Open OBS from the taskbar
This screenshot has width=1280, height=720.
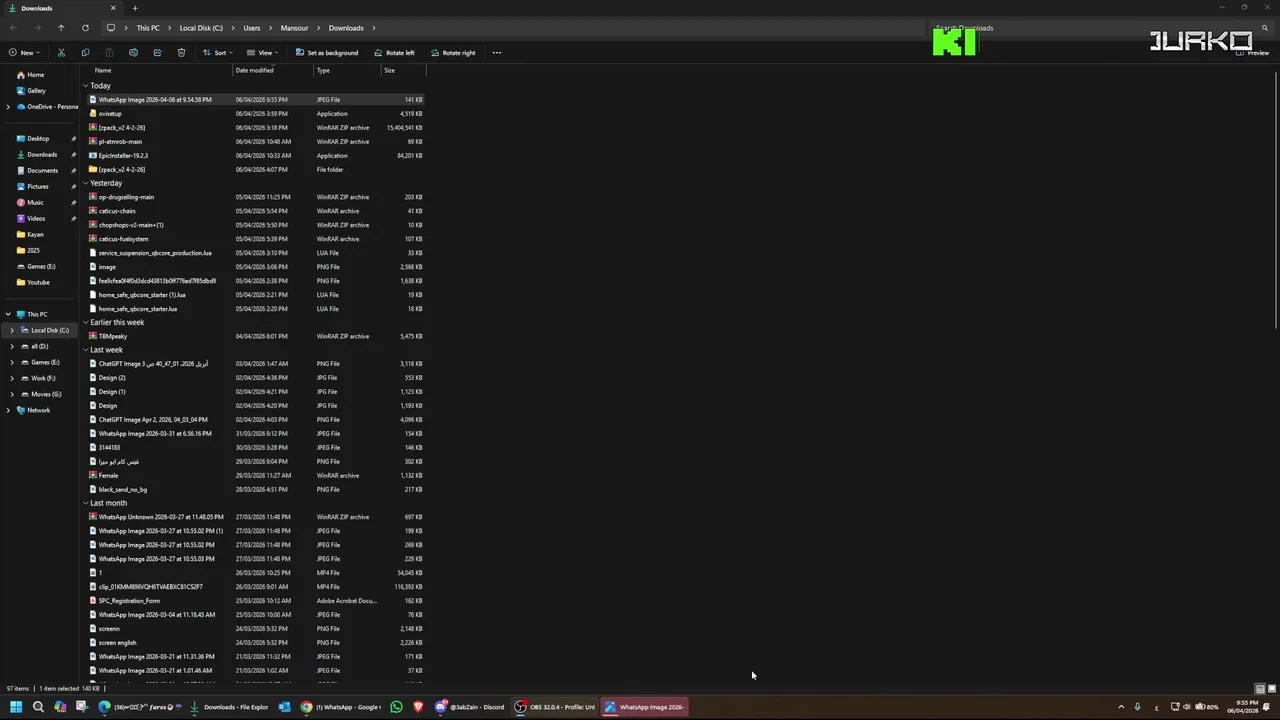coord(556,707)
